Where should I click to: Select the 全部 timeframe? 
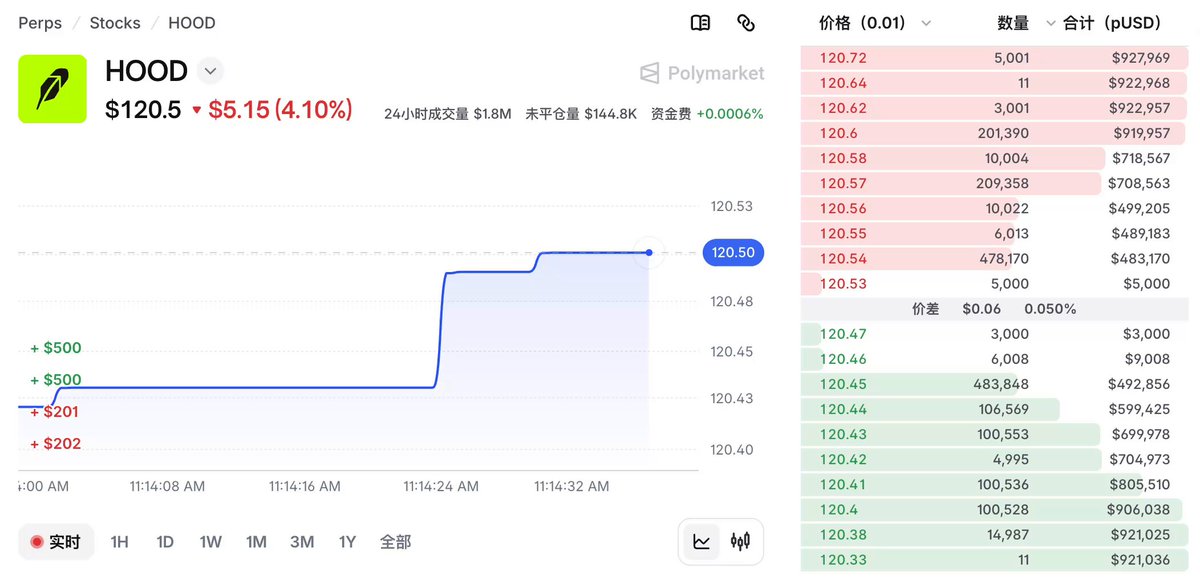[x=395, y=542]
